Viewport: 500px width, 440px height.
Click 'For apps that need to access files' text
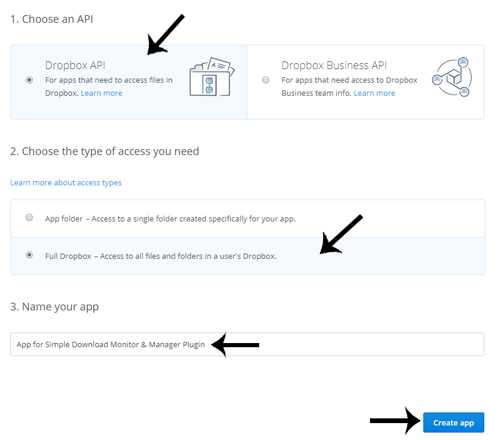pos(109,80)
